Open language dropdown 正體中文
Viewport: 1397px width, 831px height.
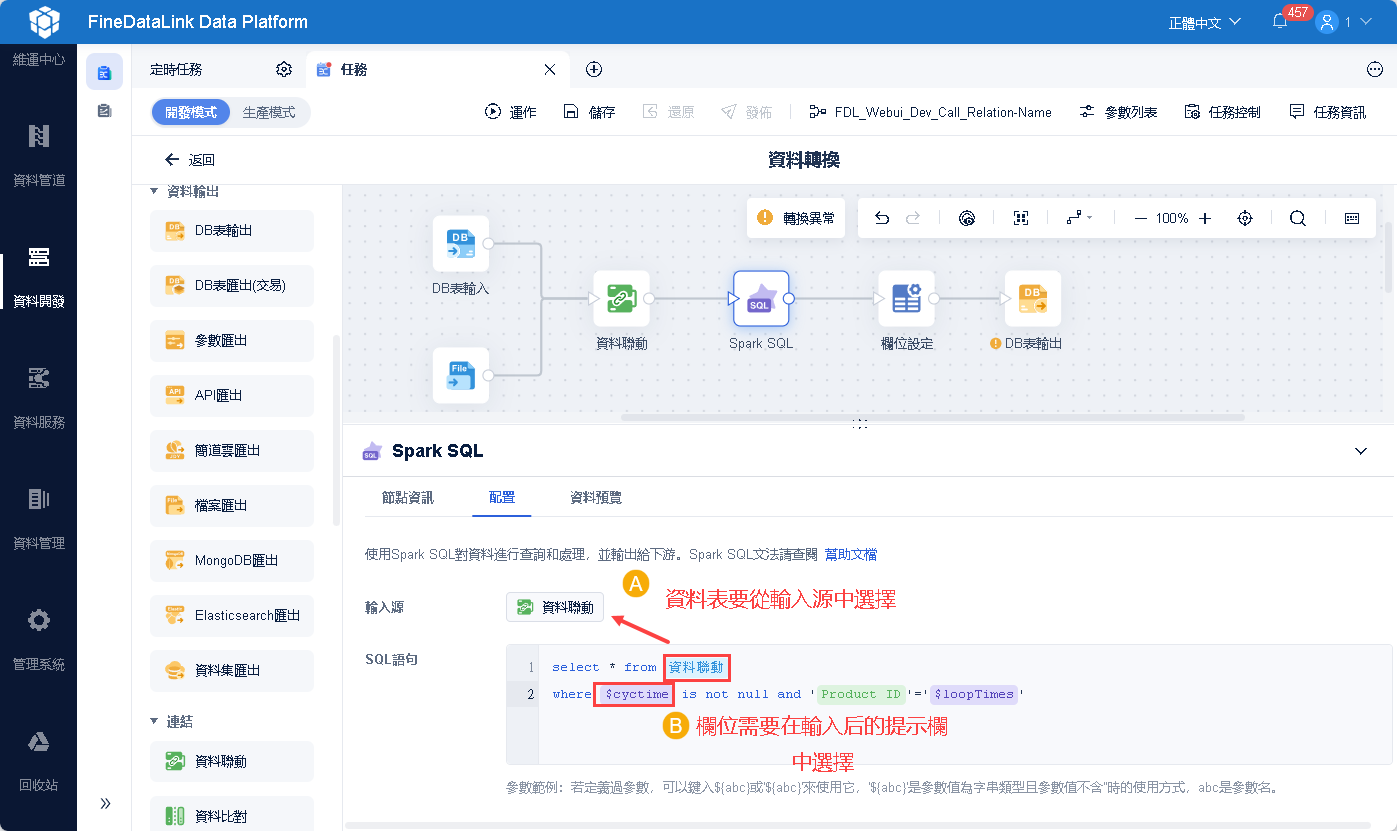[1205, 22]
